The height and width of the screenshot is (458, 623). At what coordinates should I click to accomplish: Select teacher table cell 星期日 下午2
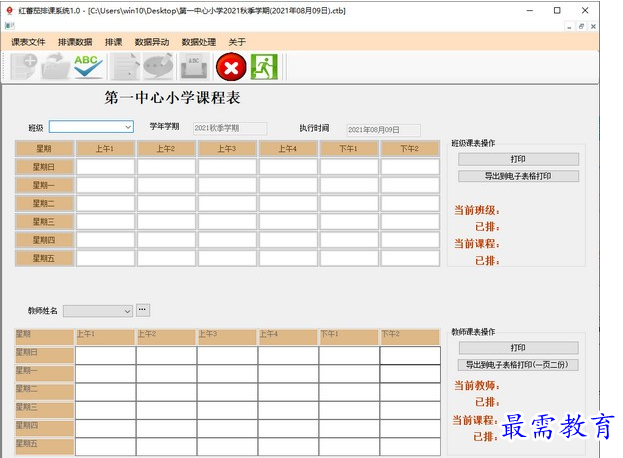(x=410, y=356)
